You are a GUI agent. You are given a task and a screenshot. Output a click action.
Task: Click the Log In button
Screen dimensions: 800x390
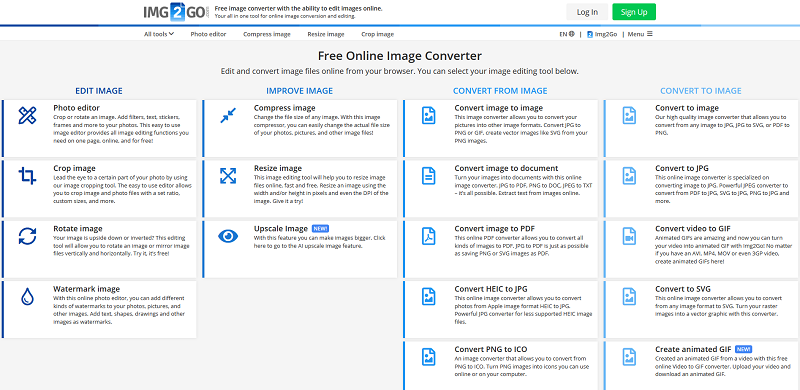coord(587,12)
